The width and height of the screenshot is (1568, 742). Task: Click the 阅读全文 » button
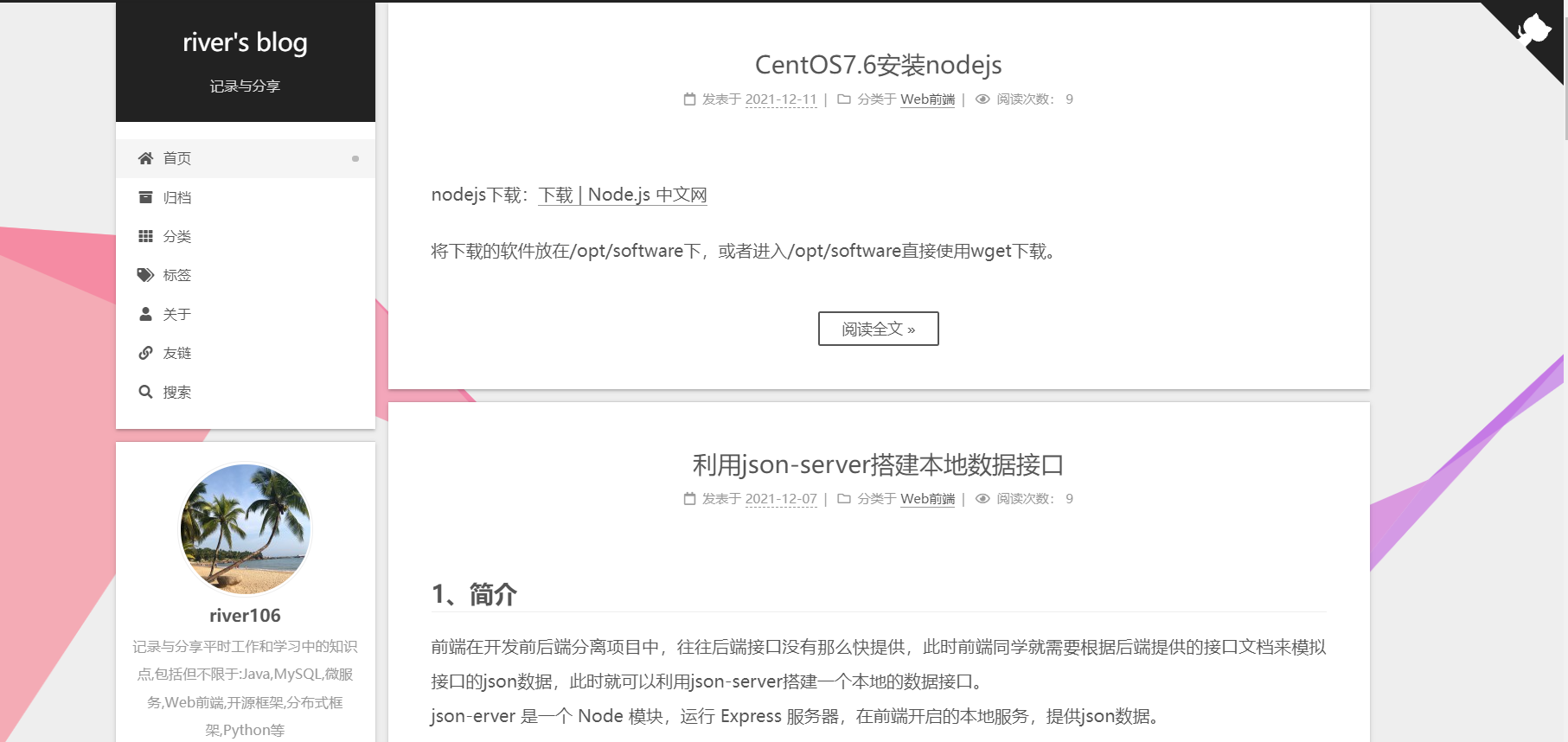click(x=879, y=329)
